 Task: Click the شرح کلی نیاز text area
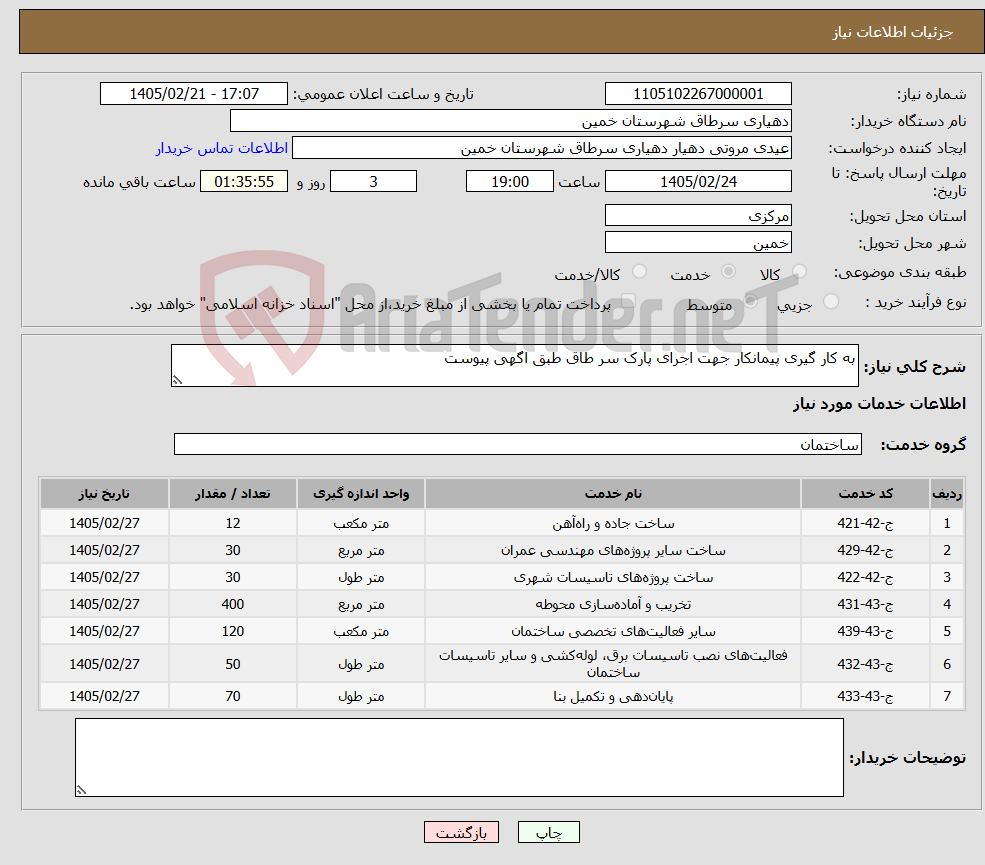[514, 365]
